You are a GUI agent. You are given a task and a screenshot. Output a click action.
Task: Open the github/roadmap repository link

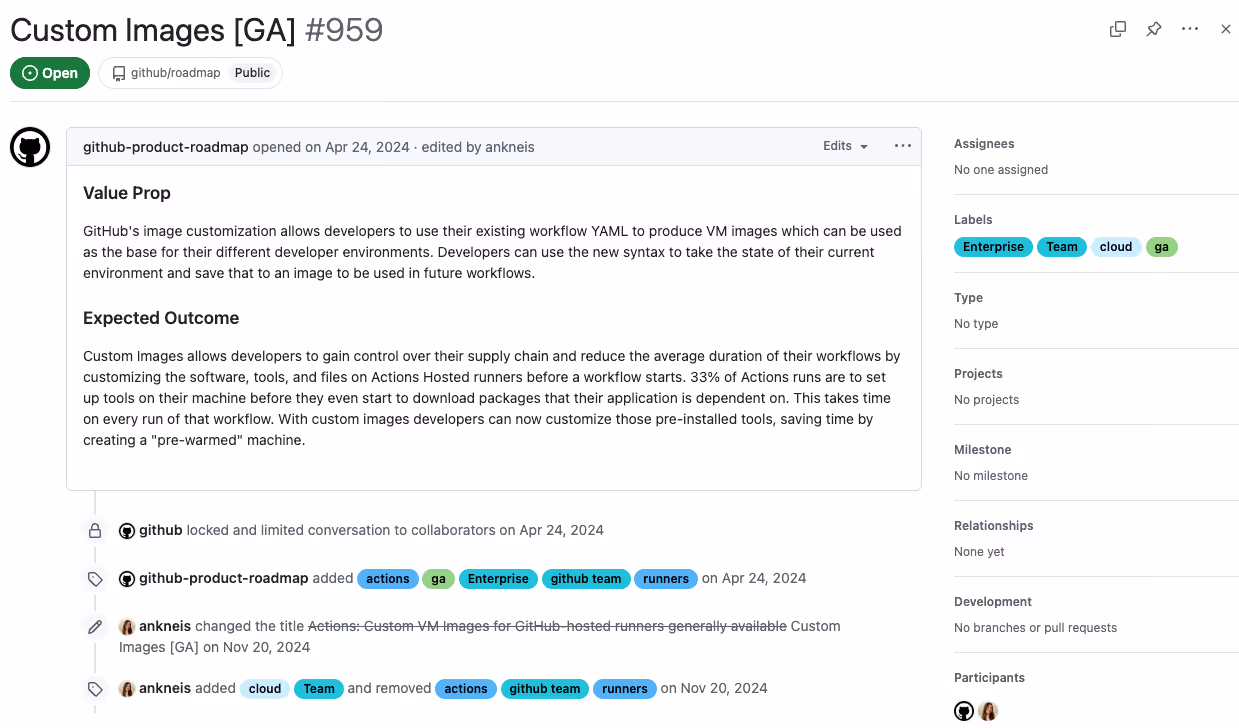[x=176, y=73]
